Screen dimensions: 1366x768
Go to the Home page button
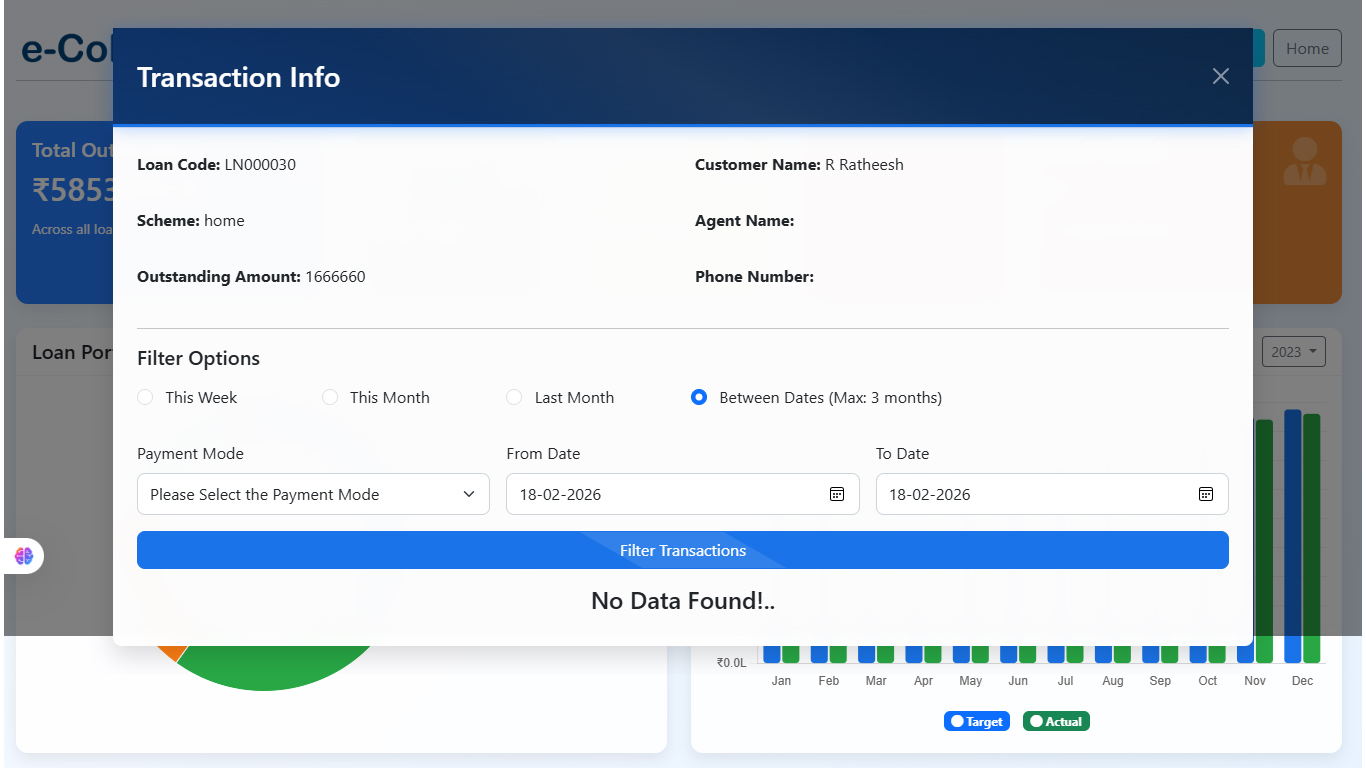(x=1307, y=48)
